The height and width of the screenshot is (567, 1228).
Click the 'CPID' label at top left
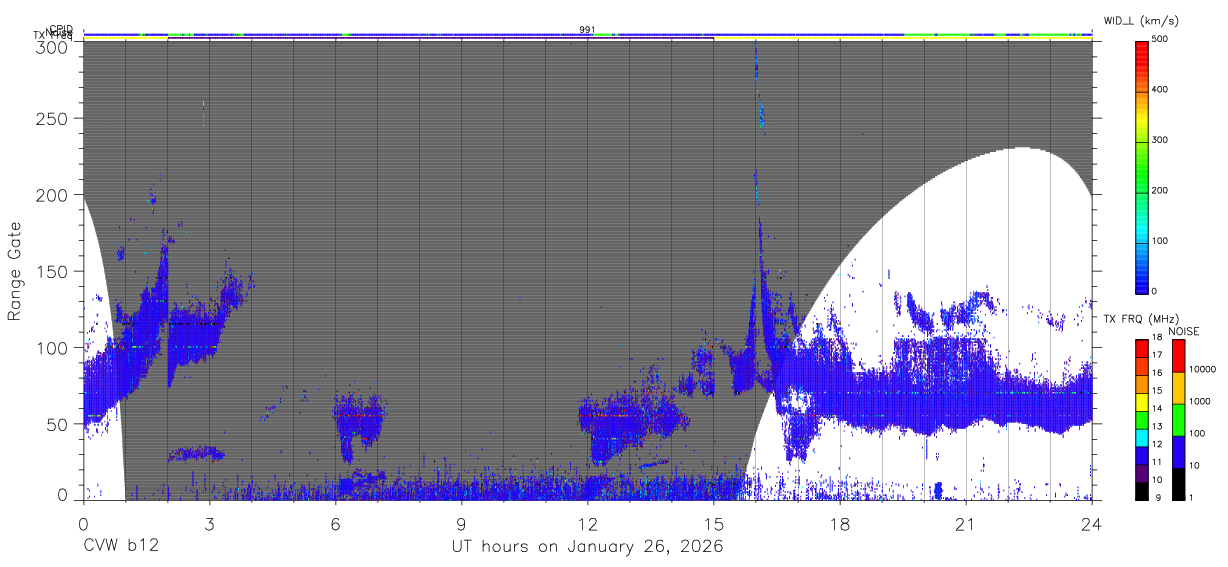[61, 29]
